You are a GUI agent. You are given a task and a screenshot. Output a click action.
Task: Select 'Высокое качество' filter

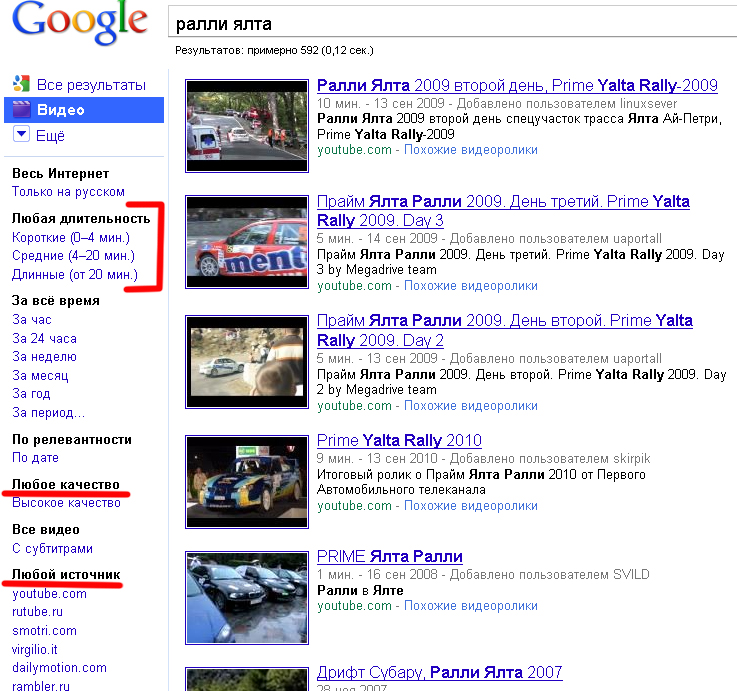(66, 503)
